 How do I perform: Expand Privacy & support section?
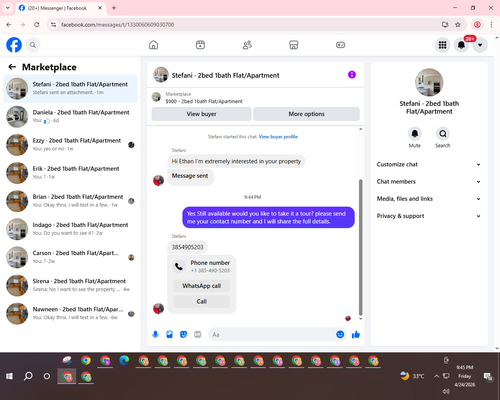(429, 216)
